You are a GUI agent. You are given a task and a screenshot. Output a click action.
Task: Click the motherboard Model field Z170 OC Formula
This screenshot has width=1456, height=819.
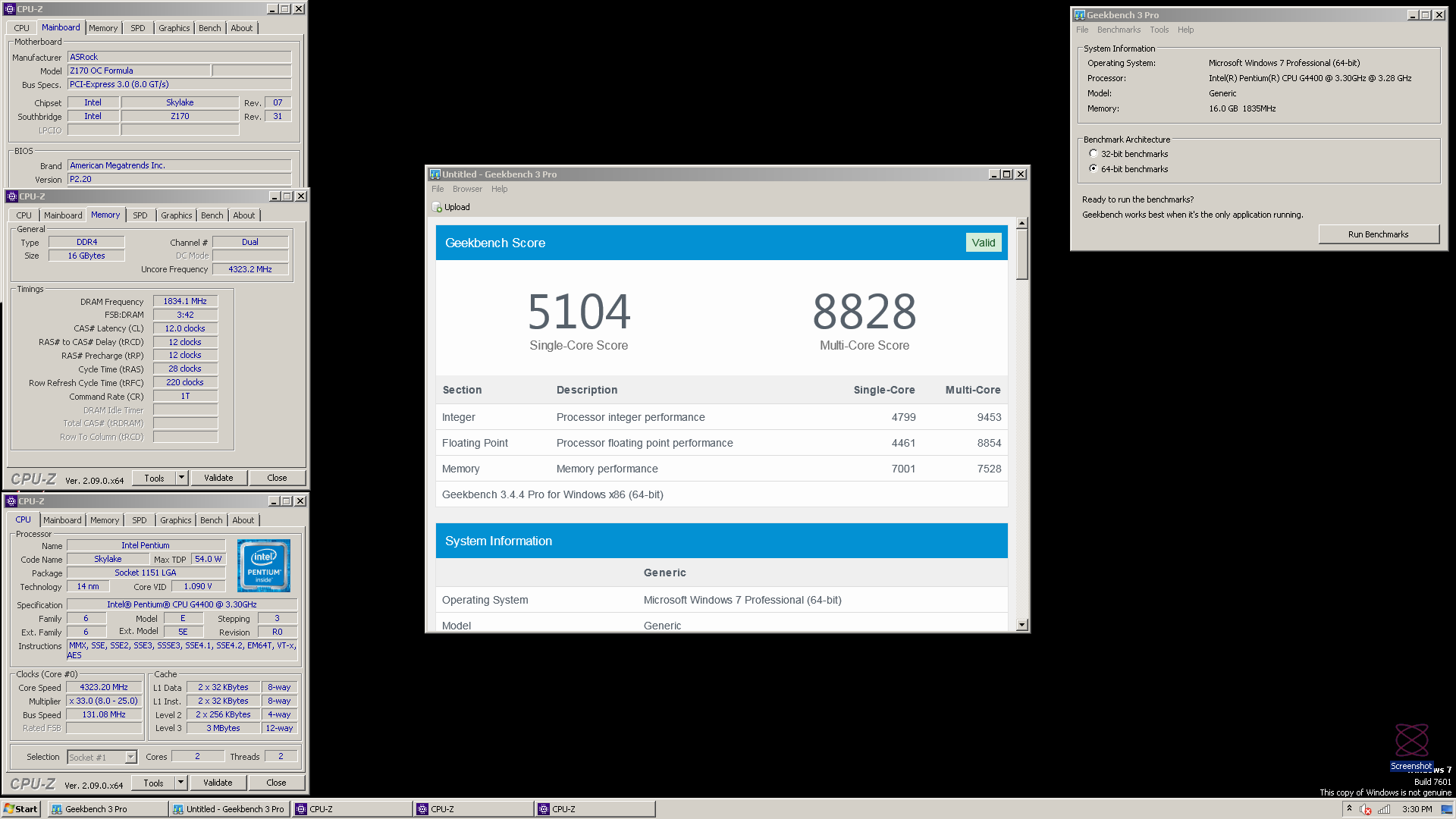[x=139, y=71]
